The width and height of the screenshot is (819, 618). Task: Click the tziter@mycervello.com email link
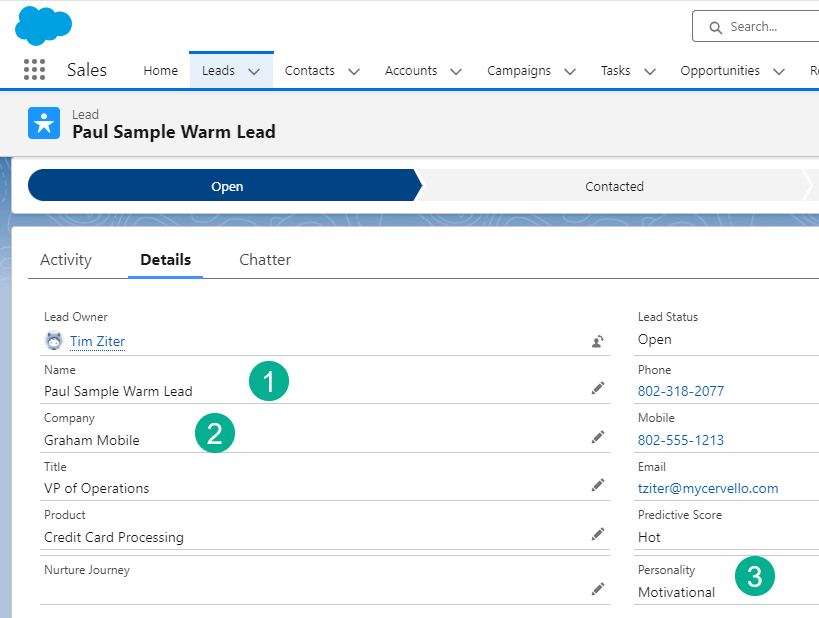pyautogui.click(x=707, y=488)
